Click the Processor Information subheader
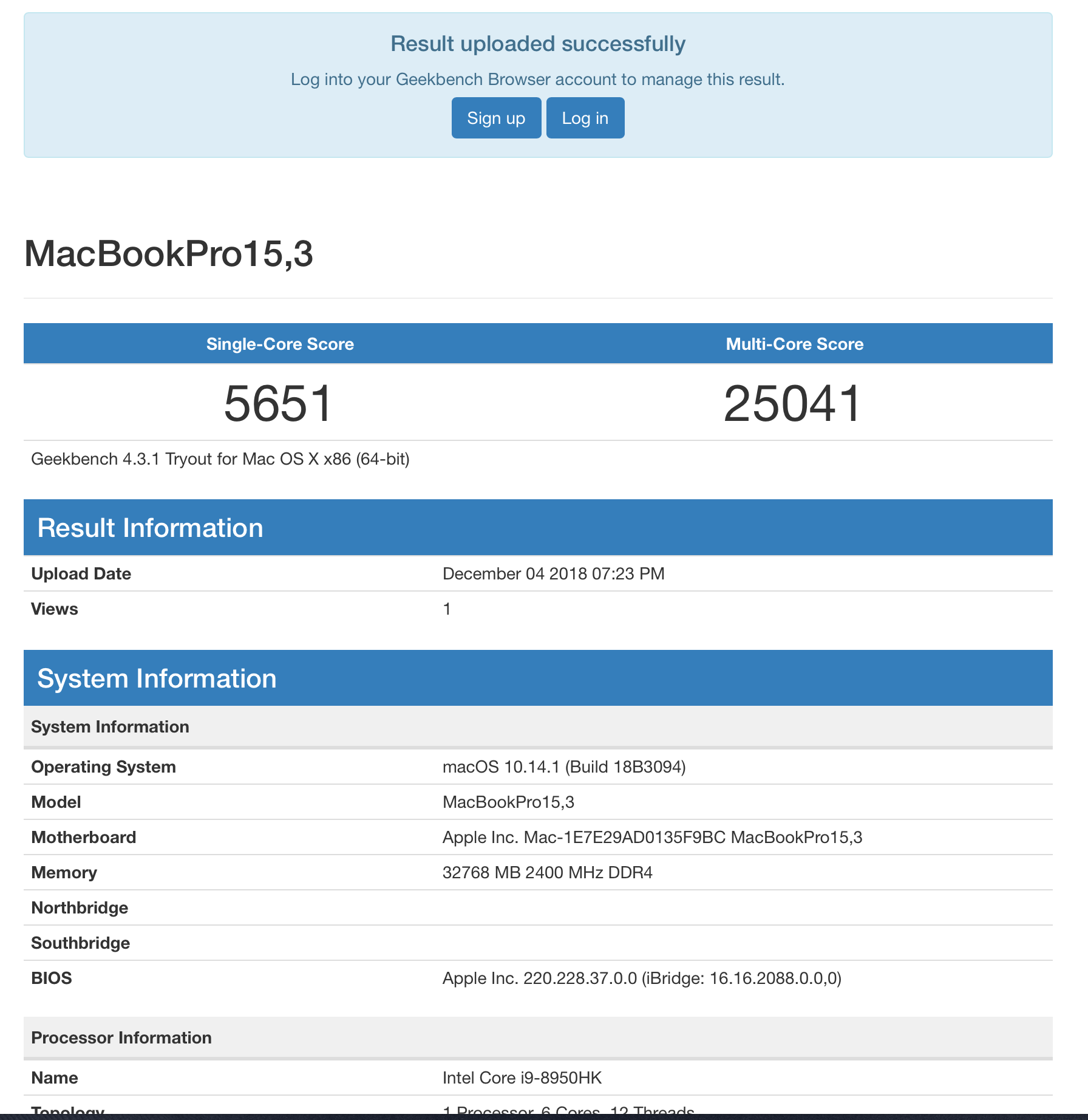This screenshot has height=1120, width=1088. tap(538, 1037)
